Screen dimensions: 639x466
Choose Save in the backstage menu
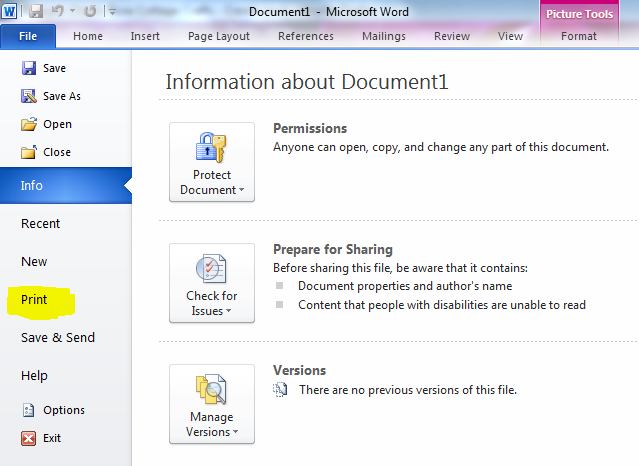(x=54, y=68)
